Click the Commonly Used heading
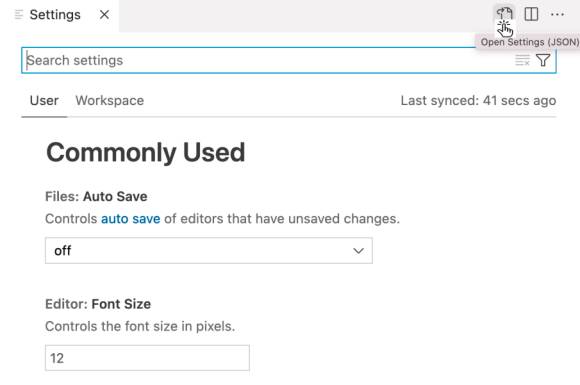580x385 pixels. (145, 152)
